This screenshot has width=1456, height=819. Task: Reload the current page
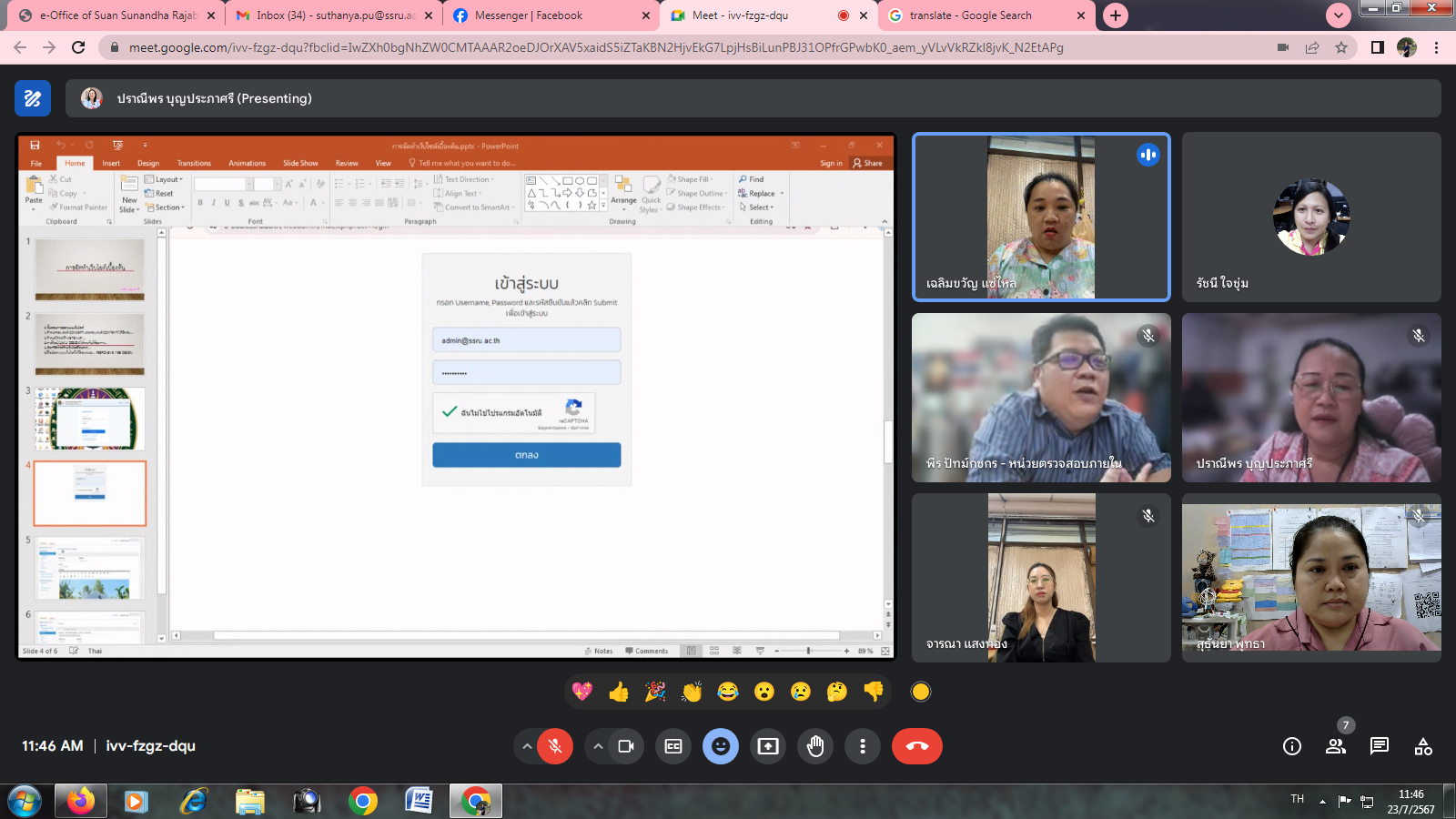[x=78, y=47]
